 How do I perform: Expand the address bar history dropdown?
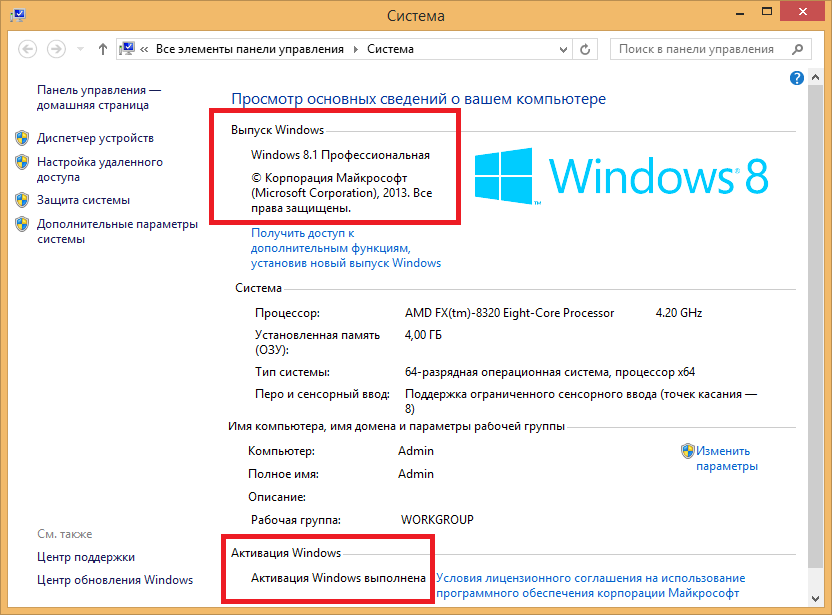[564, 49]
